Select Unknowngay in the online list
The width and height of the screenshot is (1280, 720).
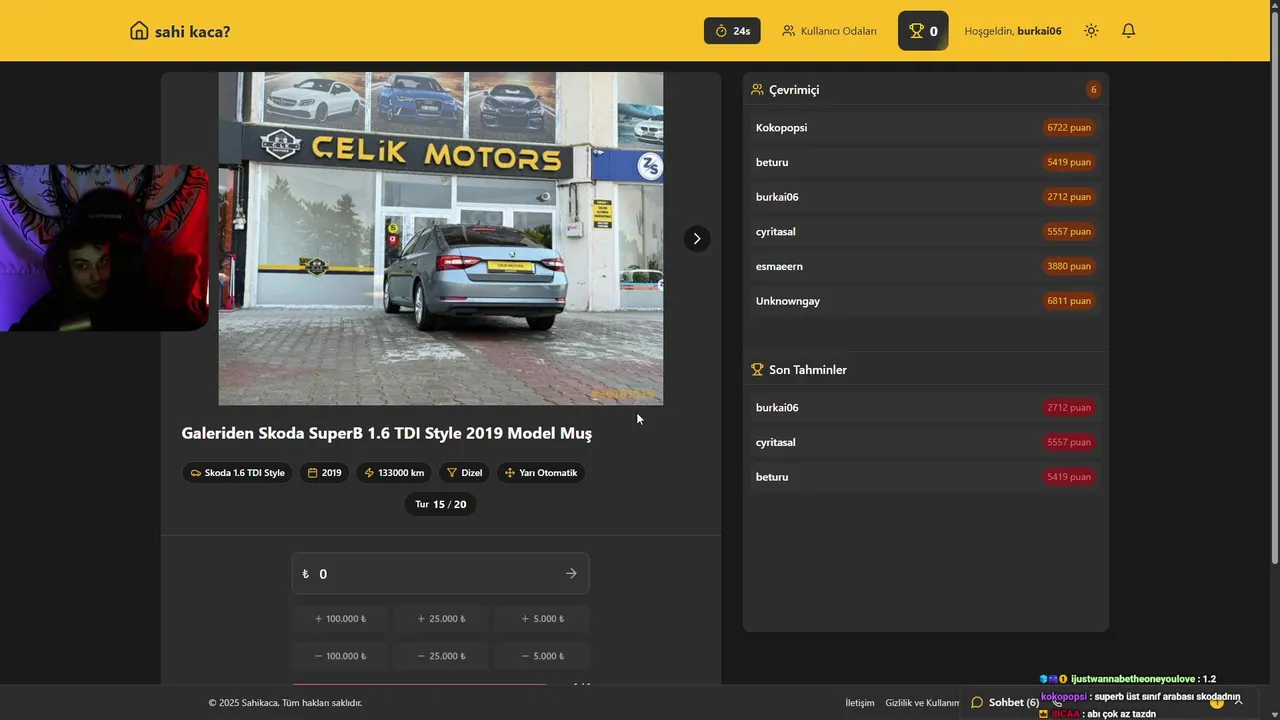point(925,301)
